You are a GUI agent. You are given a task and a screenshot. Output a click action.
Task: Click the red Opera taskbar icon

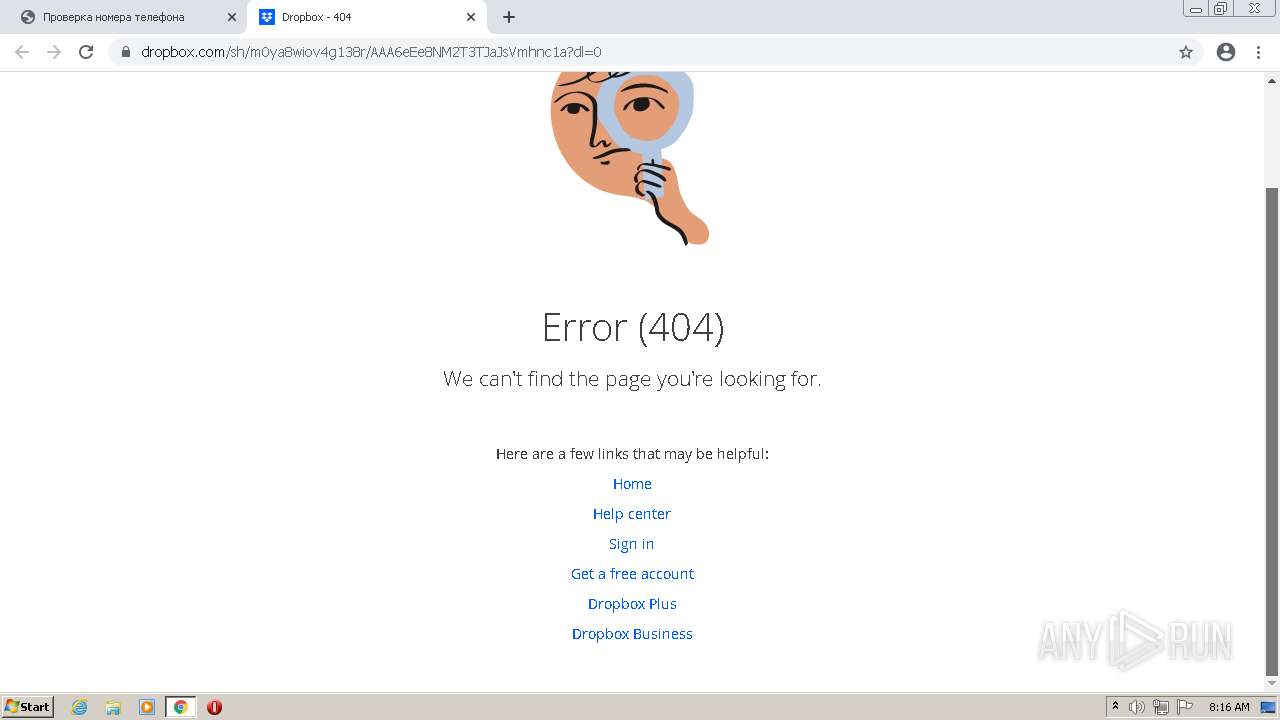214,707
